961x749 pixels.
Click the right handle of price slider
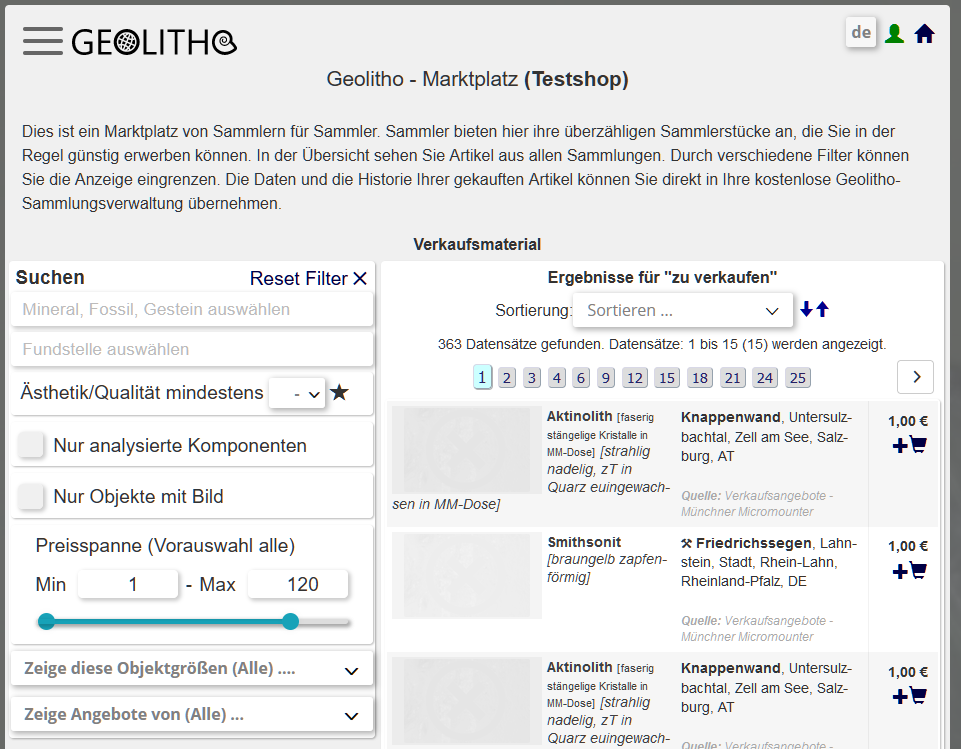click(x=290, y=622)
